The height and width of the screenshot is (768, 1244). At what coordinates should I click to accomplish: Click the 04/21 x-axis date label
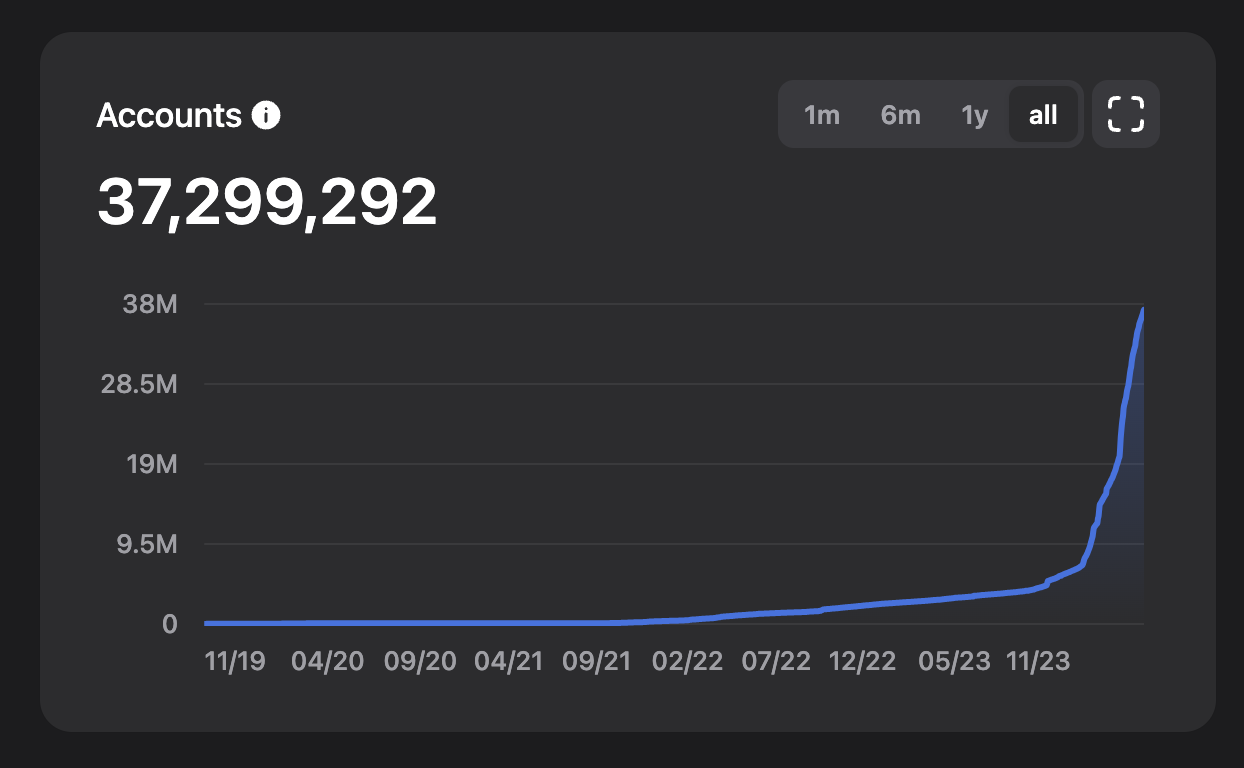pyautogui.click(x=508, y=662)
